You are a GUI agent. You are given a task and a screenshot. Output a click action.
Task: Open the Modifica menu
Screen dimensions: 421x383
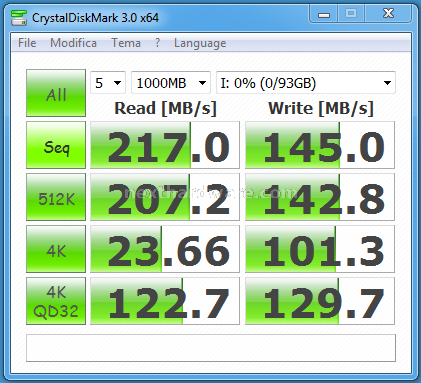tap(73, 43)
